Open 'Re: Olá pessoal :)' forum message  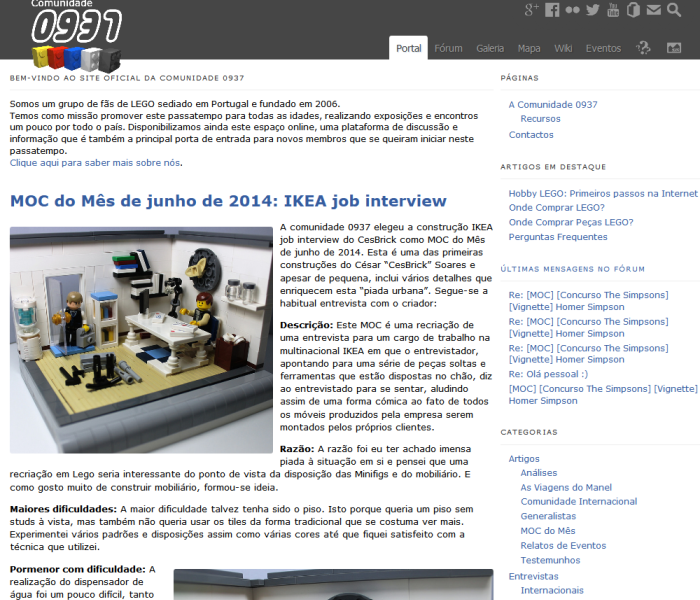(x=548, y=374)
